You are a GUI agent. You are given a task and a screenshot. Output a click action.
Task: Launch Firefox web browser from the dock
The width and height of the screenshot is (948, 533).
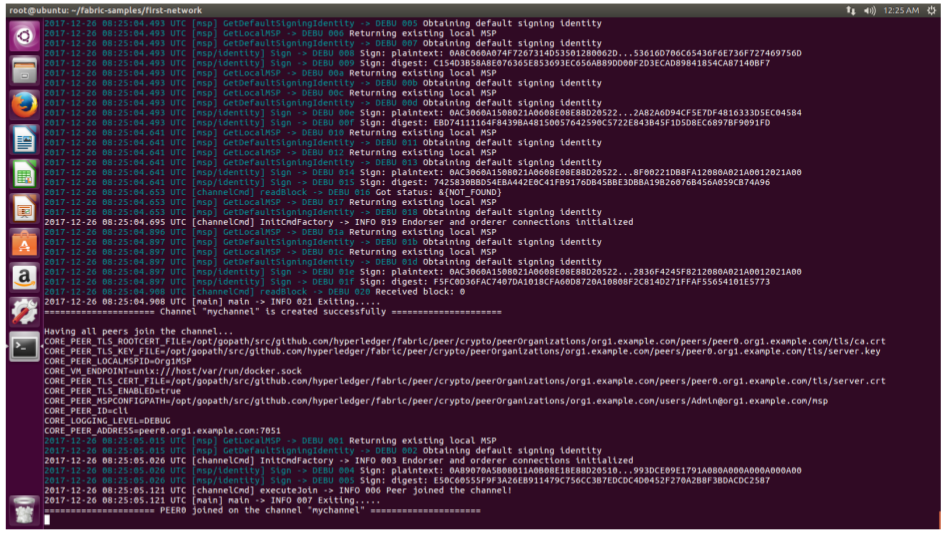pyautogui.click(x=24, y=105)
